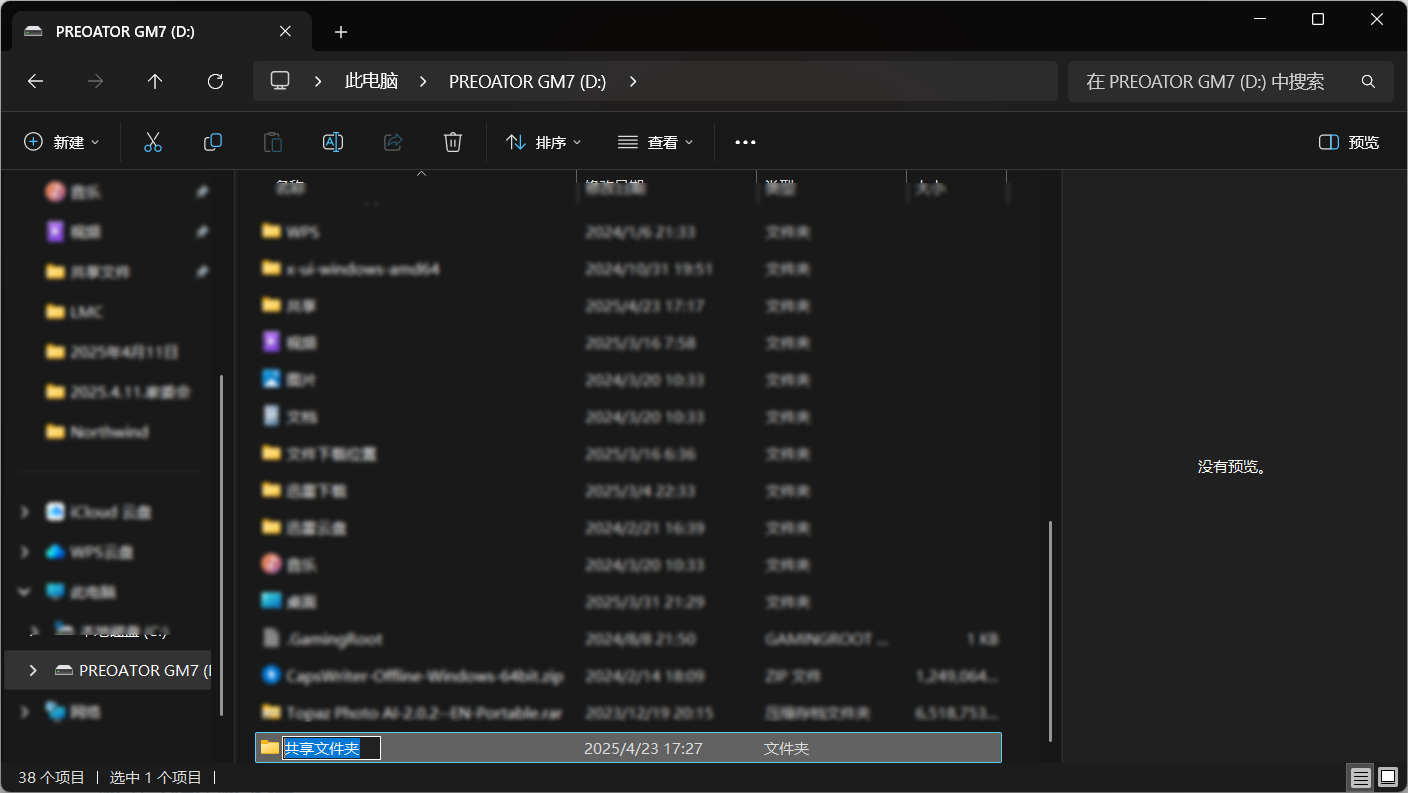Switch to details list view
This screenshot has width=1408, height=793.
coord(1359,777)
